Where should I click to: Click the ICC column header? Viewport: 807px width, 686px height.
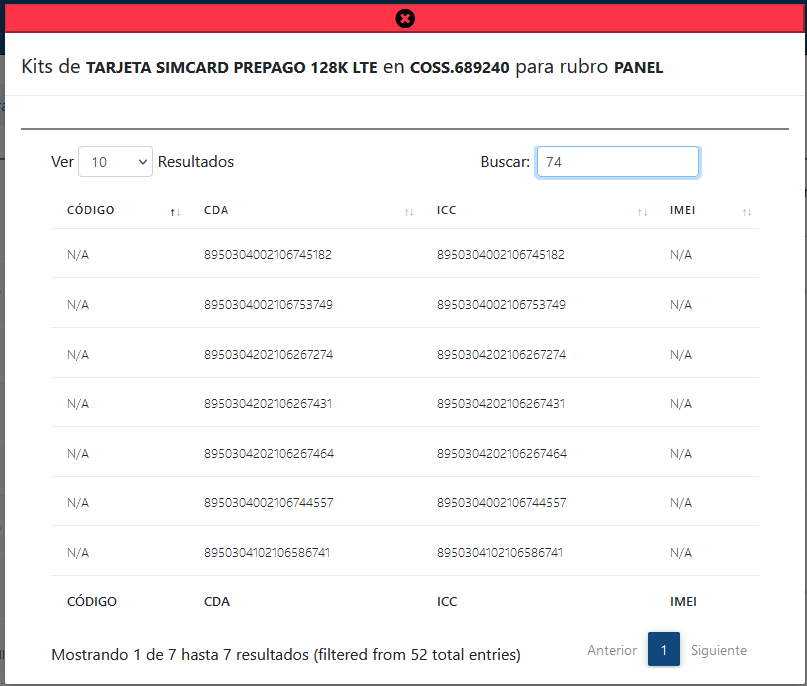pyautogui.click(x=447, y=211)
